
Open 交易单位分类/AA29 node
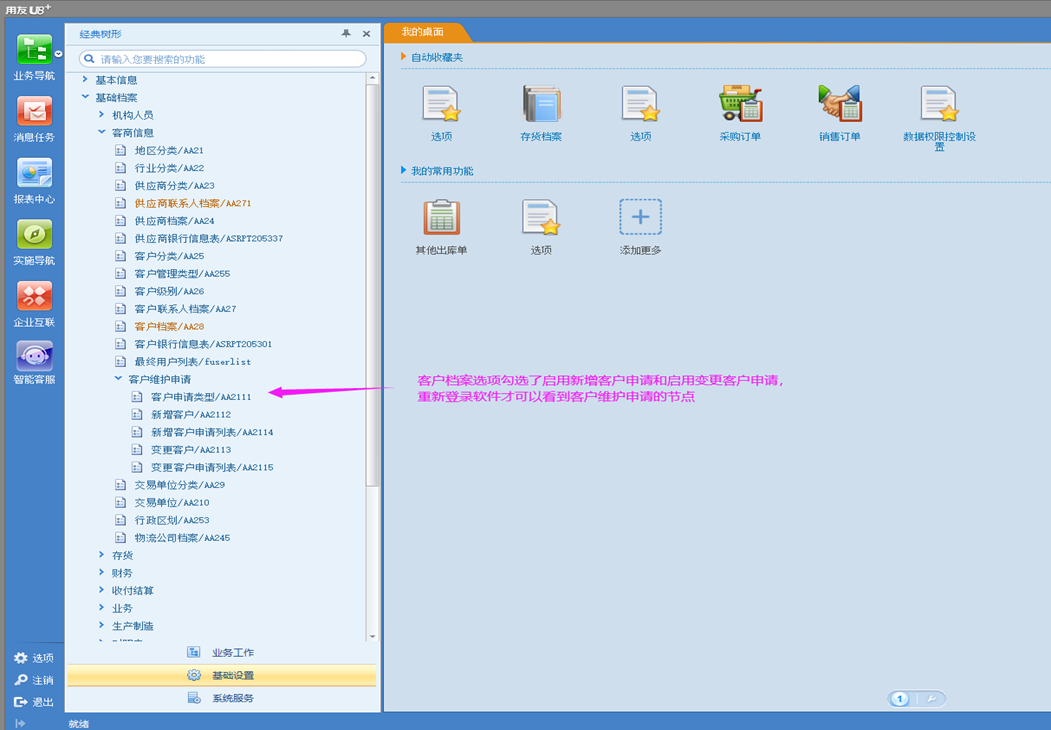coord(180,485)
